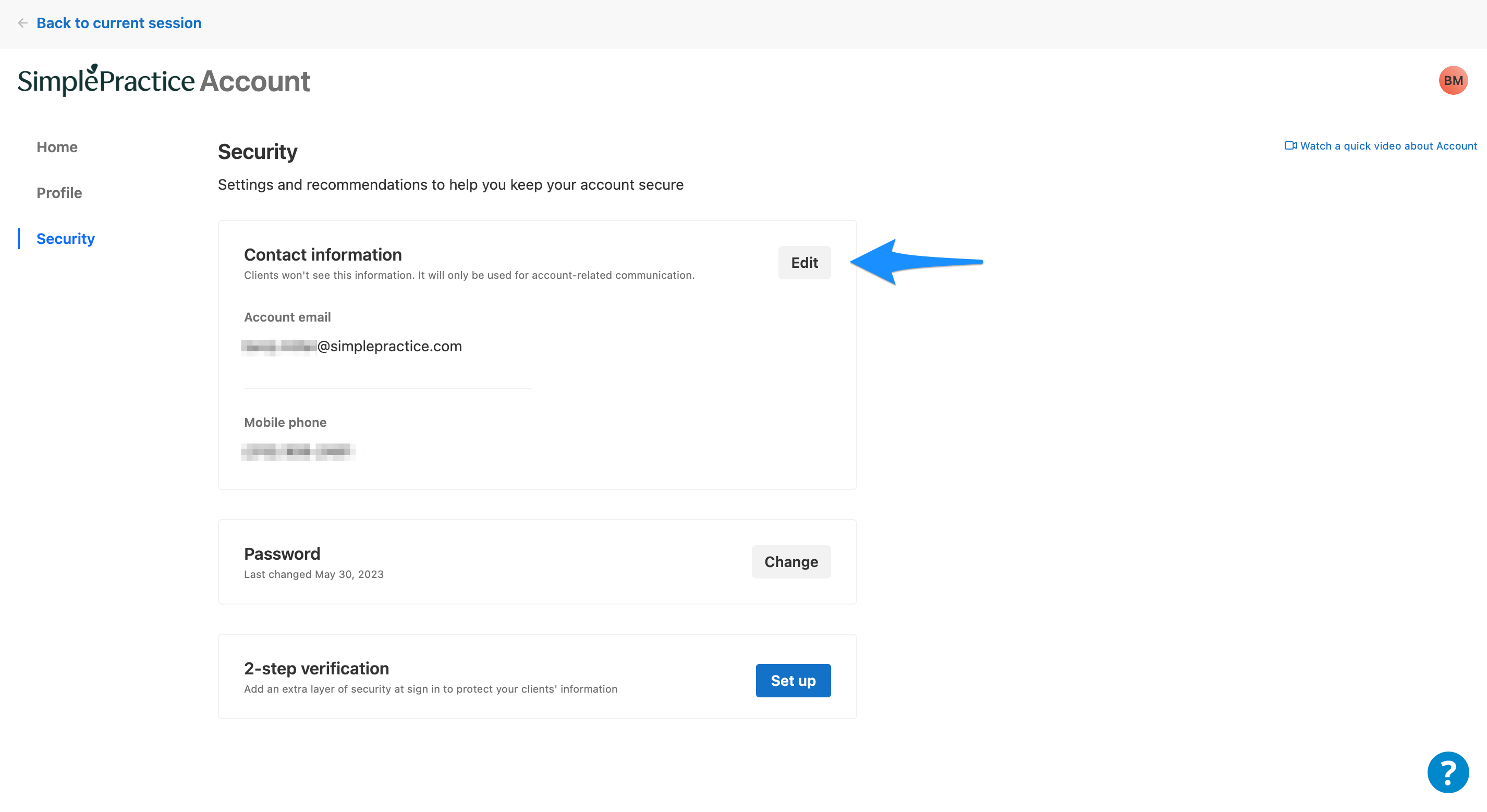The image size is (1487, 812).
Task: Click the 2-step verification heading
Action: tap(316, 668)
